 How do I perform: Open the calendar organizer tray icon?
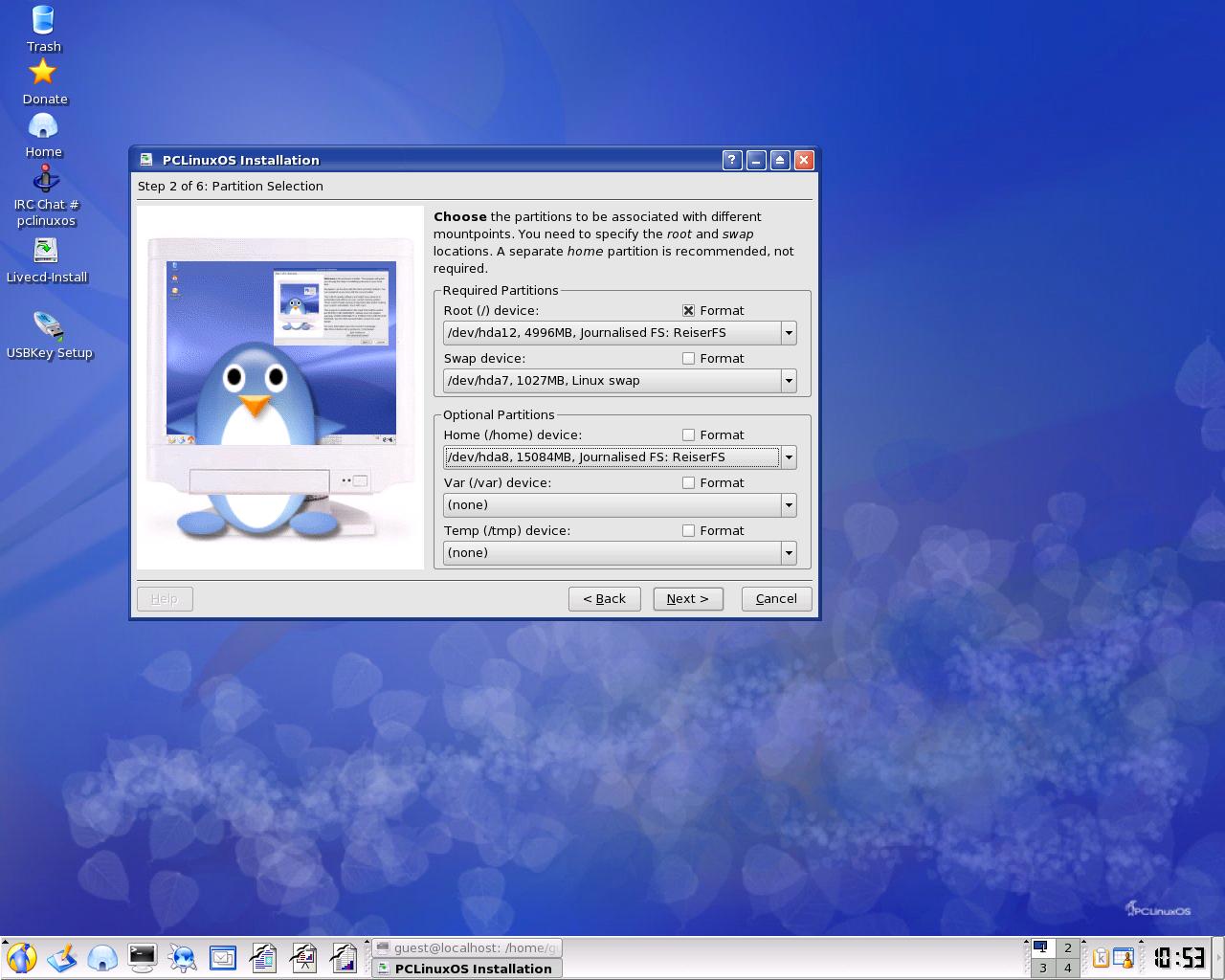click(x=1124, y=958)
